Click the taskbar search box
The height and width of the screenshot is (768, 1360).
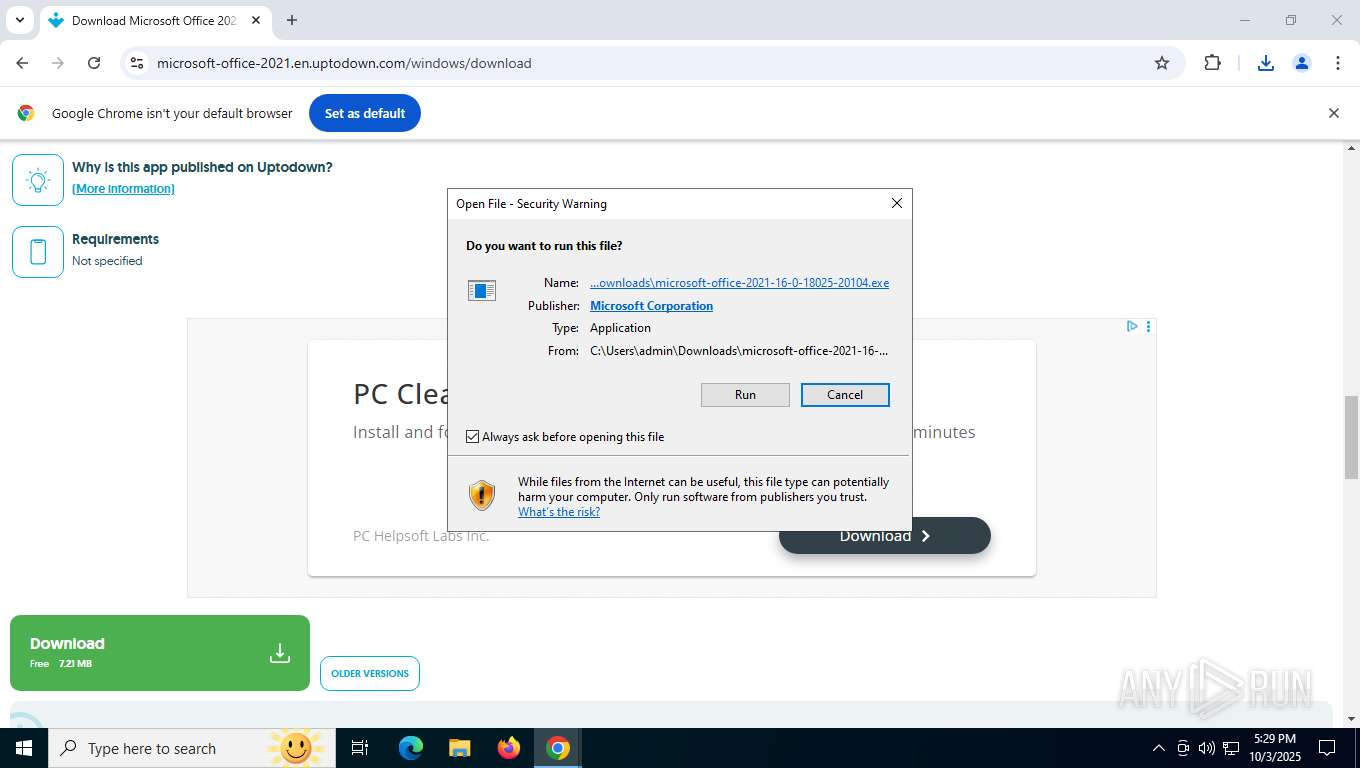[191, 748]
